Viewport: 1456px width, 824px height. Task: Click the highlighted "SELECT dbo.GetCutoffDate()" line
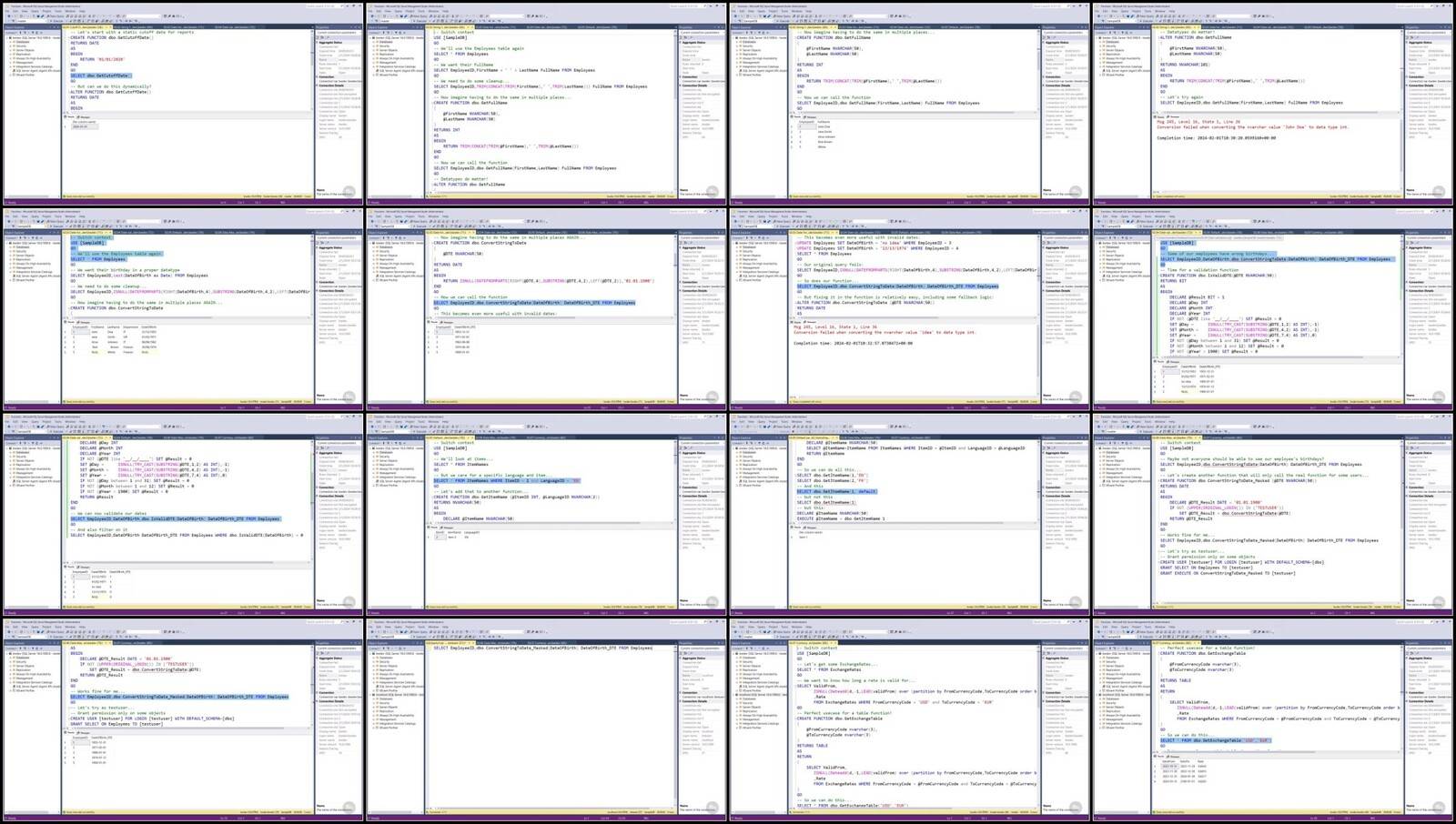pyautogui.click(x=100, y=75)
